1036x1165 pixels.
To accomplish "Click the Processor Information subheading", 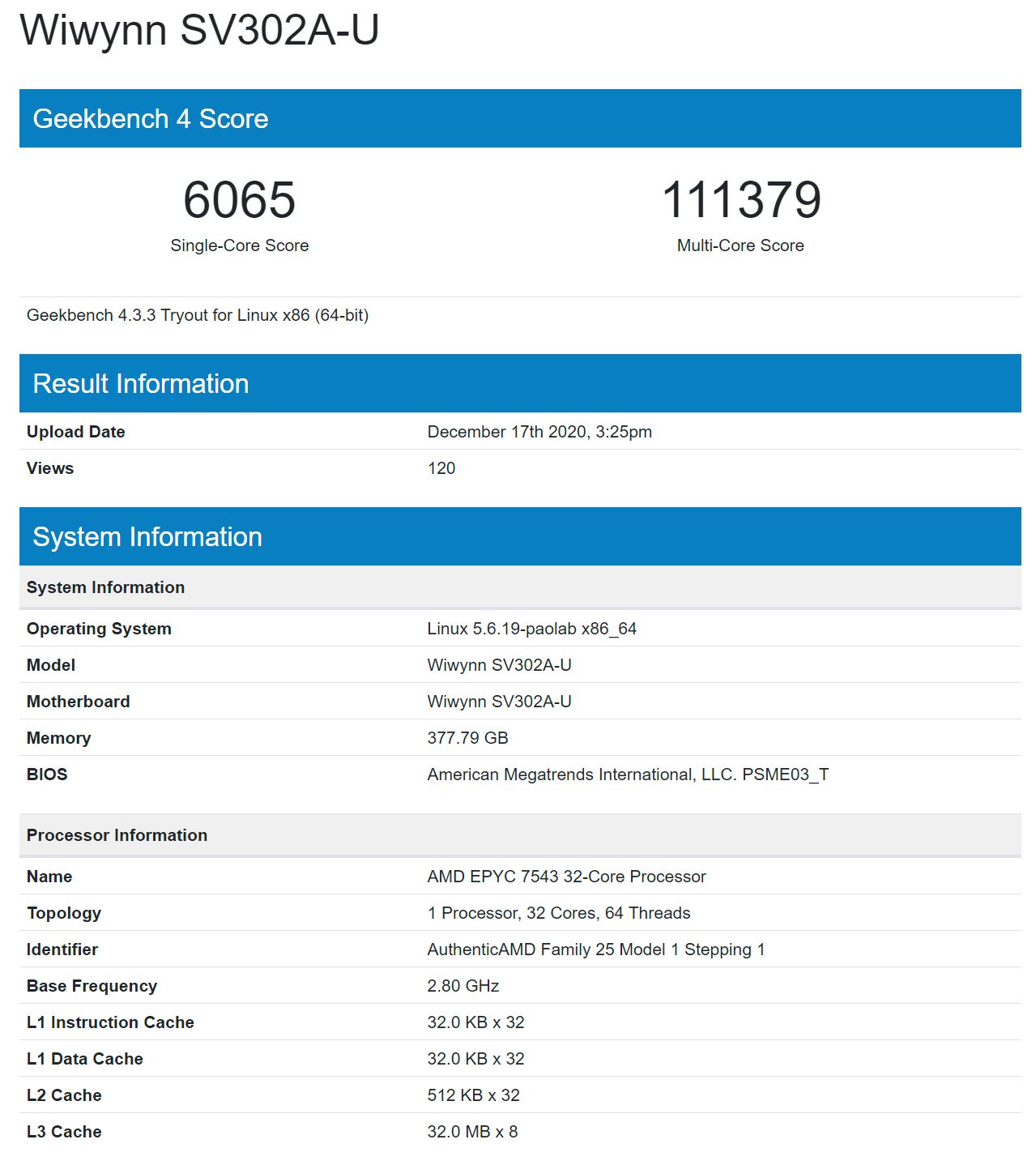I will (520, 835).
